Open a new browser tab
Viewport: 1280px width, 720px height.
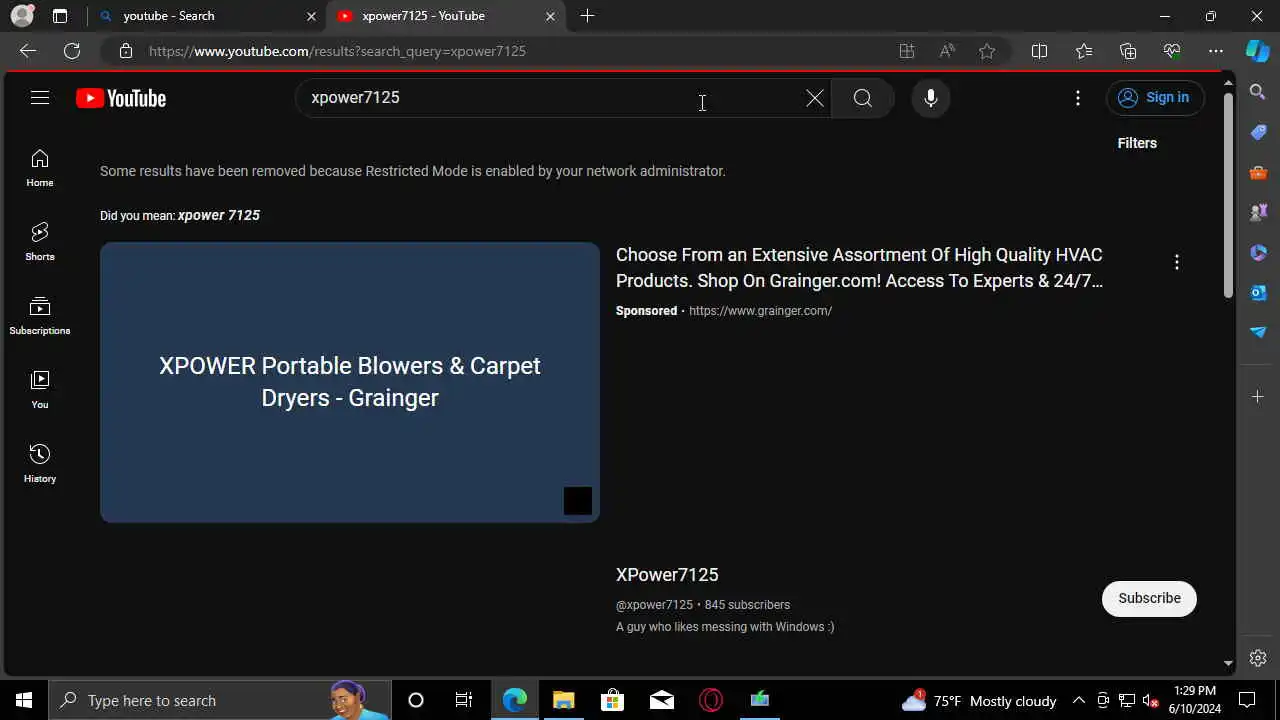(x=587, y=16)
